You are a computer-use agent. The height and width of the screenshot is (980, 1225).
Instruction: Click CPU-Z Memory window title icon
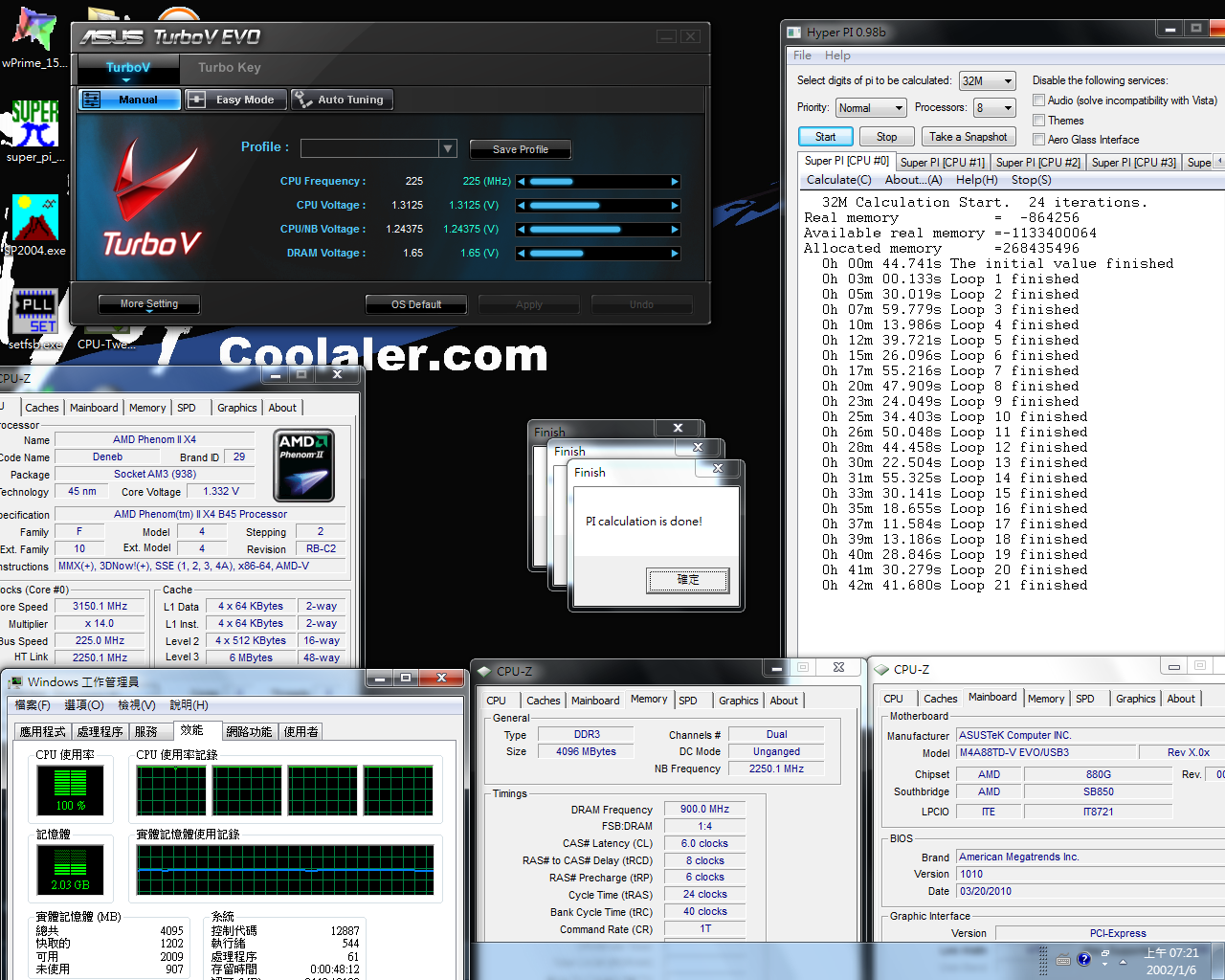485,671
